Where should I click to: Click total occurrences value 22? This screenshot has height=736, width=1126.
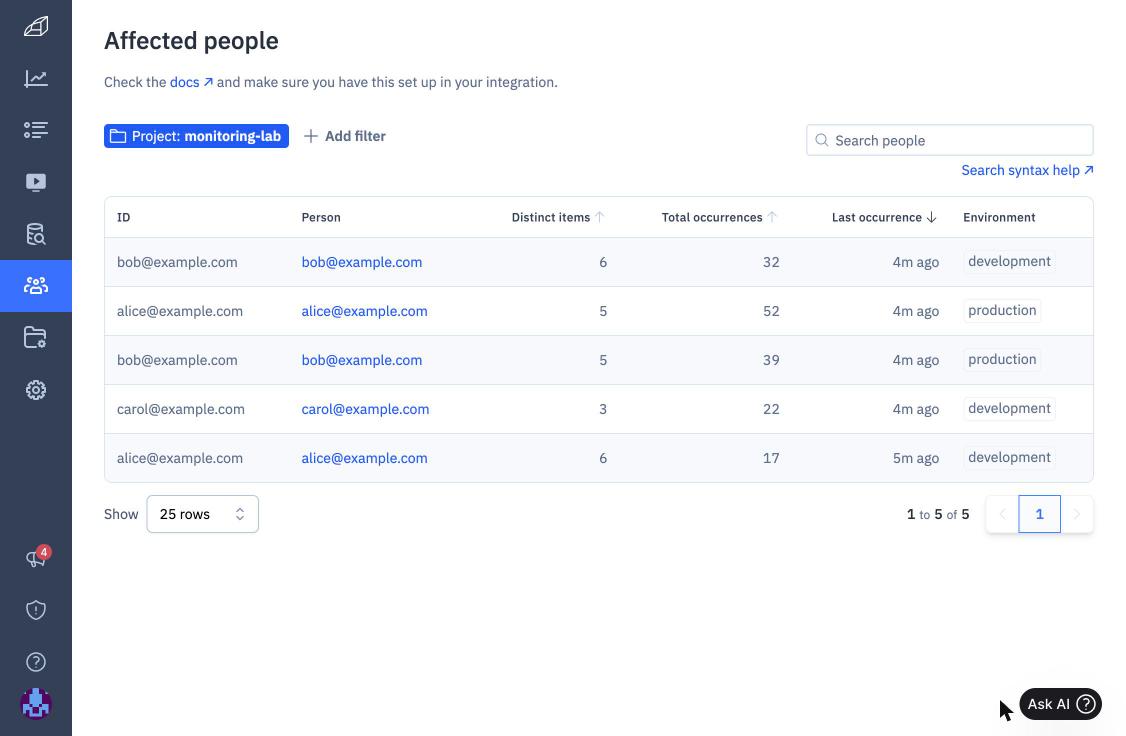pyautogui.click(x=771, y=409)
